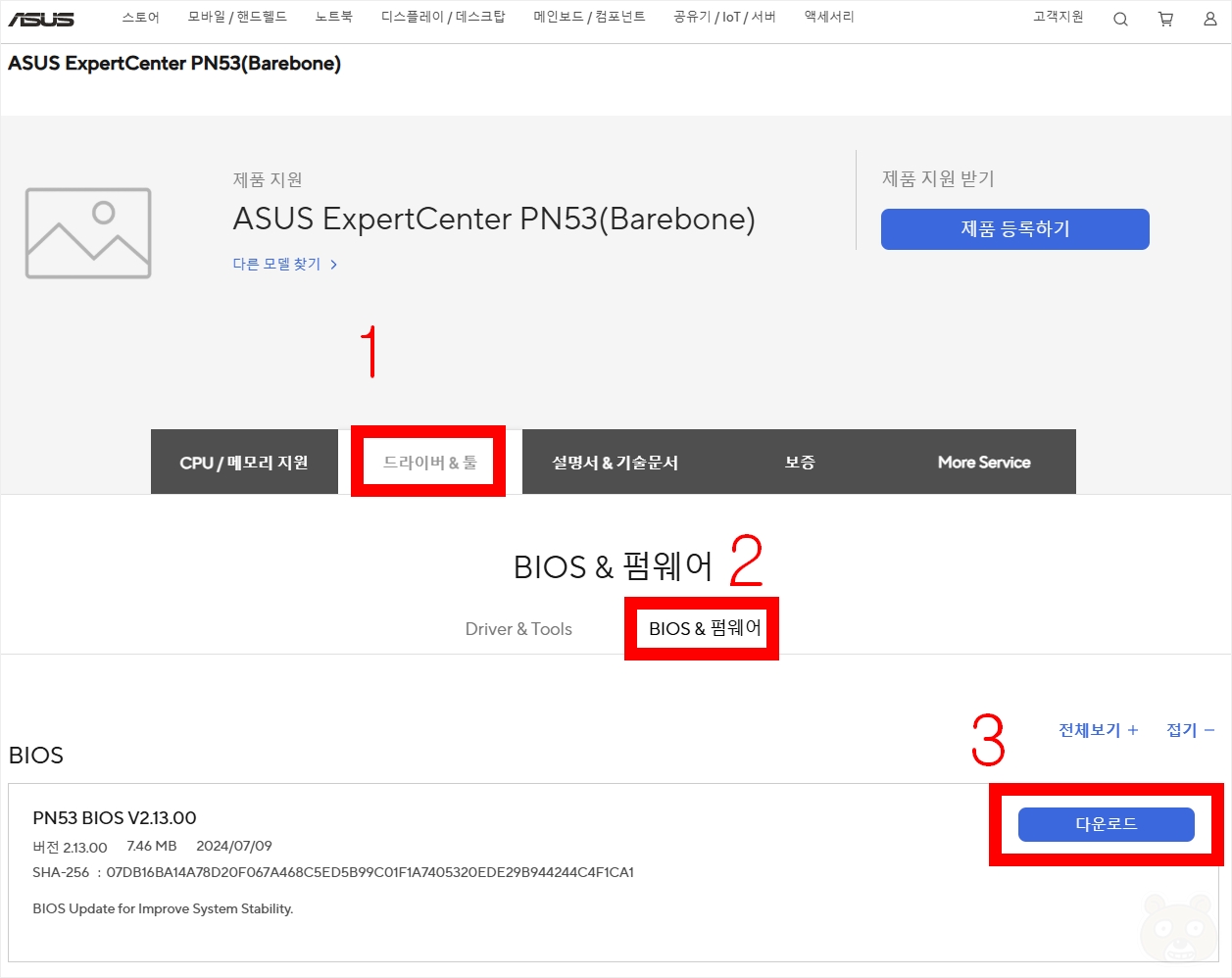Select the 보증 tab
The height and width of the screenshot is (978, 1232).
coord(800,462)
